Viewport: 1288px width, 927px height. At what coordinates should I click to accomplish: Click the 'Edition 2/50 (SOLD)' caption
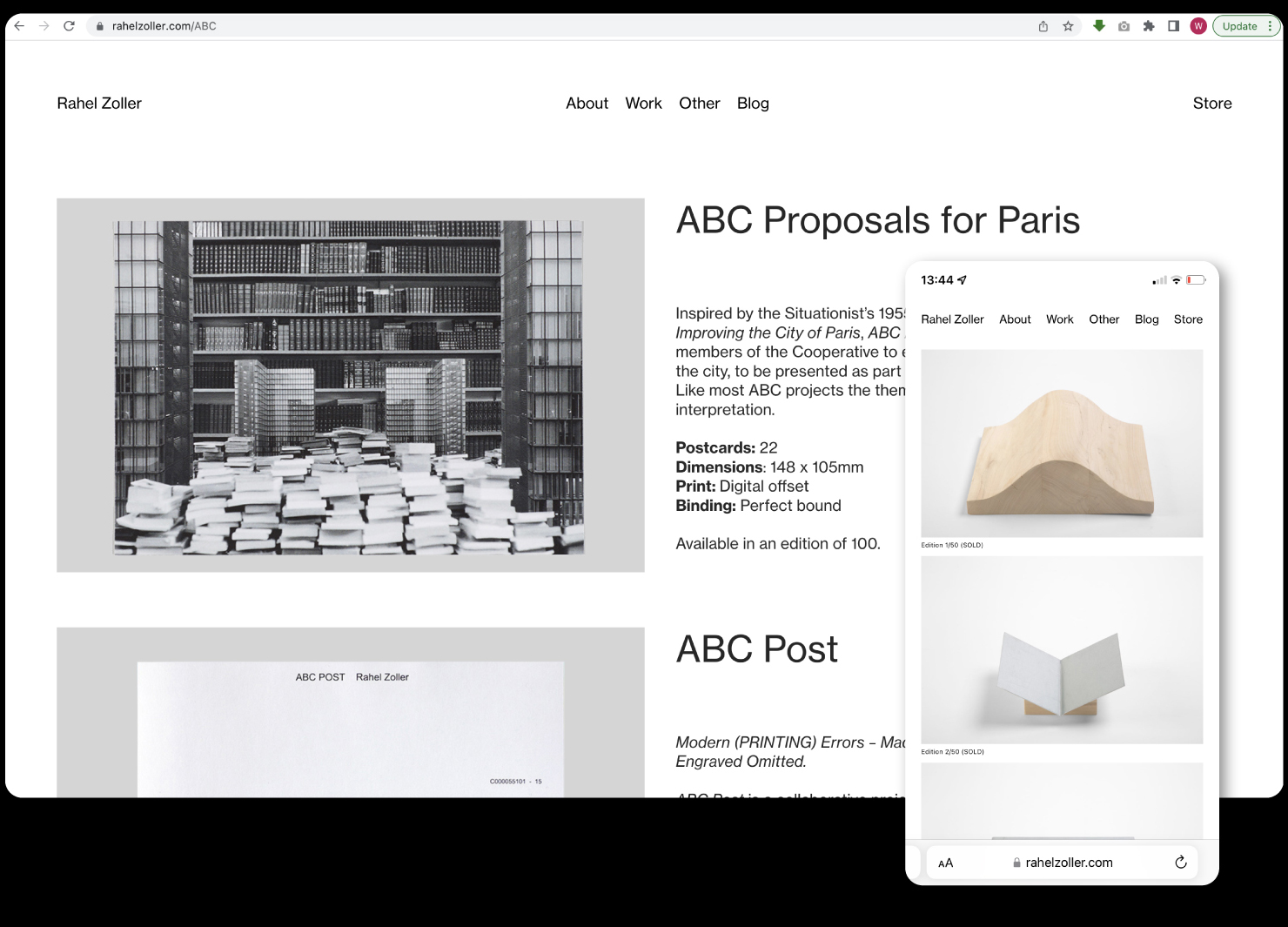(952, 751)
